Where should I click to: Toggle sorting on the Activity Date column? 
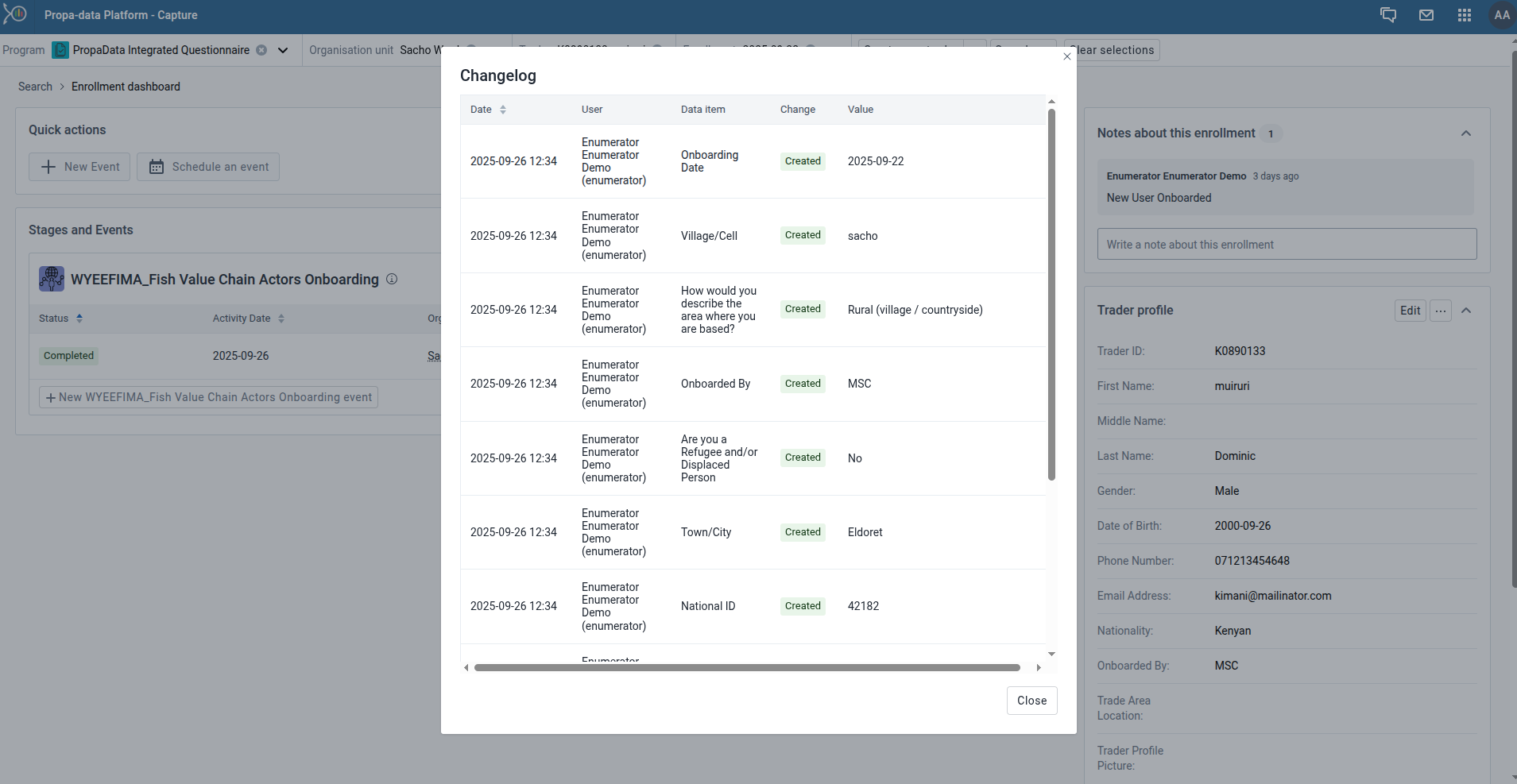click(282, 318)
